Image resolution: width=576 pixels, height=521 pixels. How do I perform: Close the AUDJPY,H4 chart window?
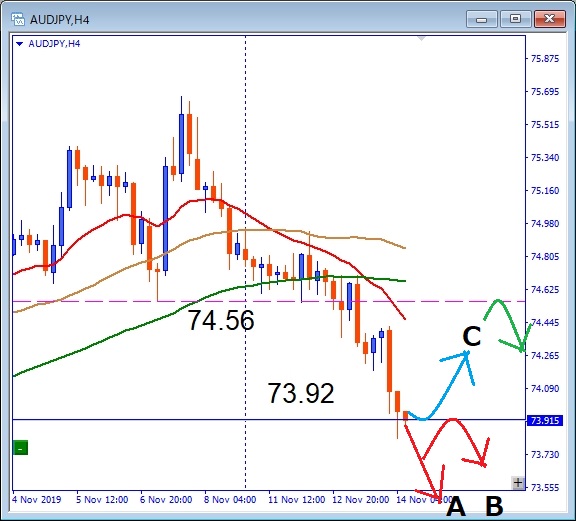pyautogui.click(x=549, y=19)
